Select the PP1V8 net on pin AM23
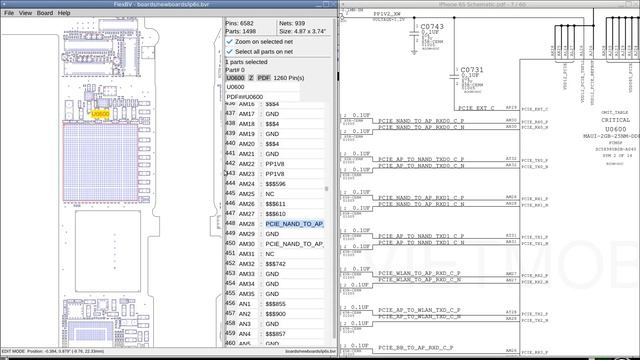This screenshot has width=640, height=360. pos(275,174)
